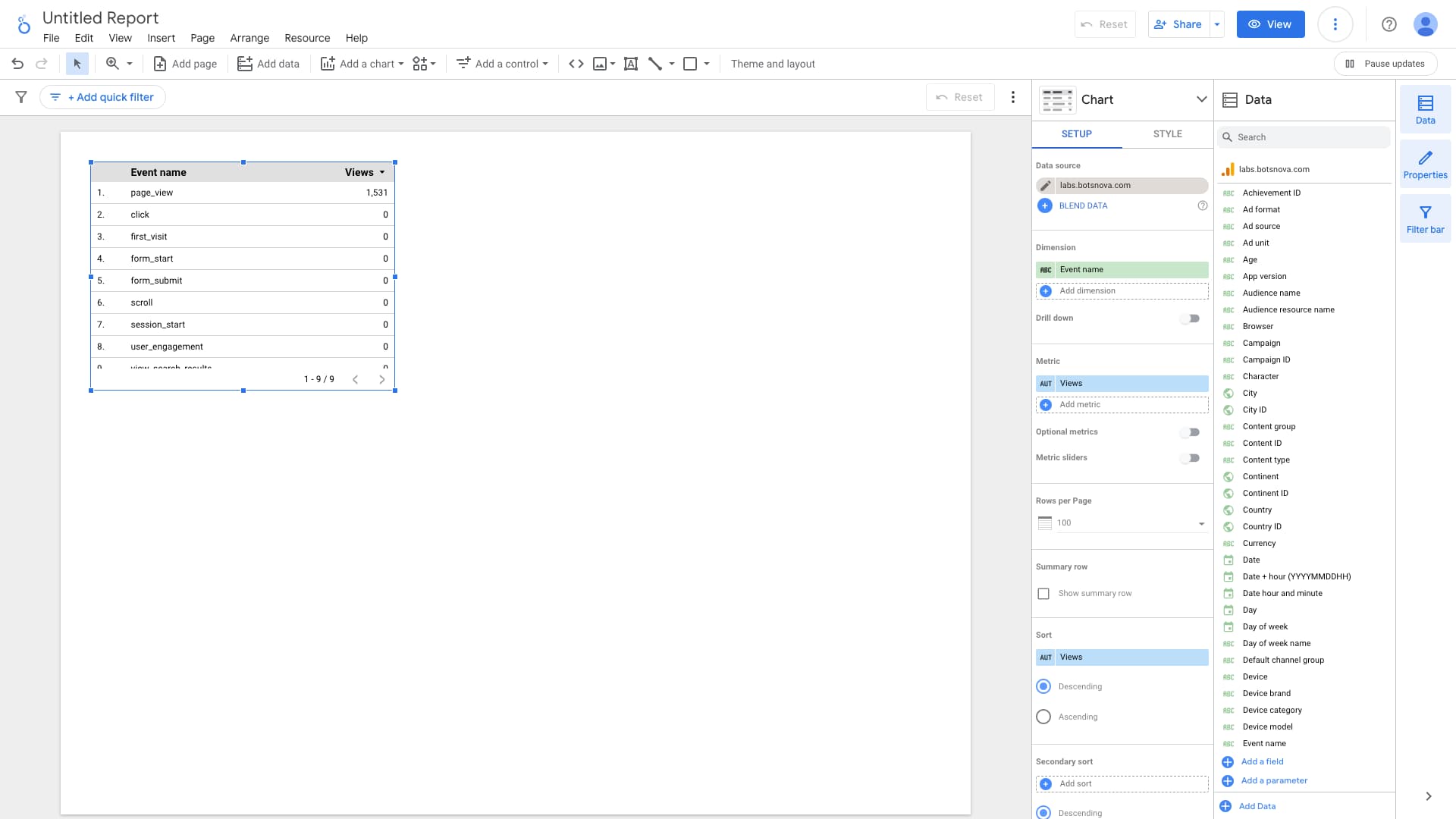The image size is (1456, 819).
Task: Switch to the SETUP tab
Action: [x=1077, y=134]
